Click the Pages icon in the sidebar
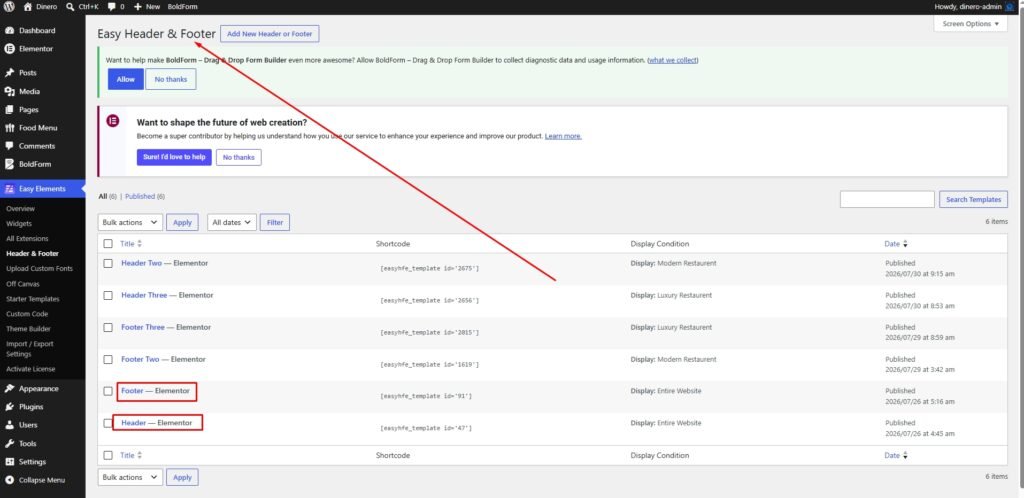1024x498 pixels. point(9,110)
